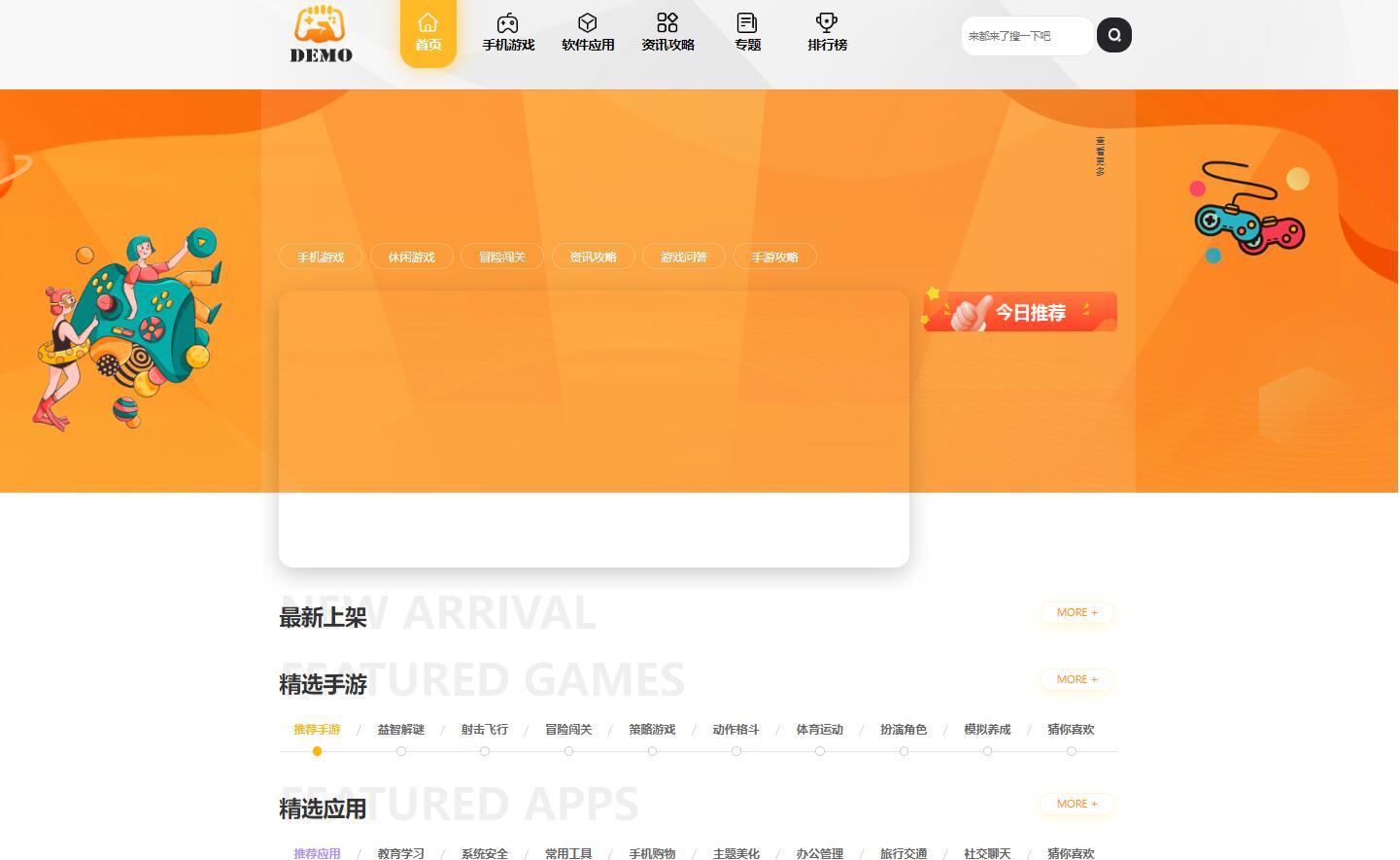Viewport: 1400px width, 860px height.
Task: Click the 排行榜 trophy icon
Action: pyautogui.click(x=827, y=22)
